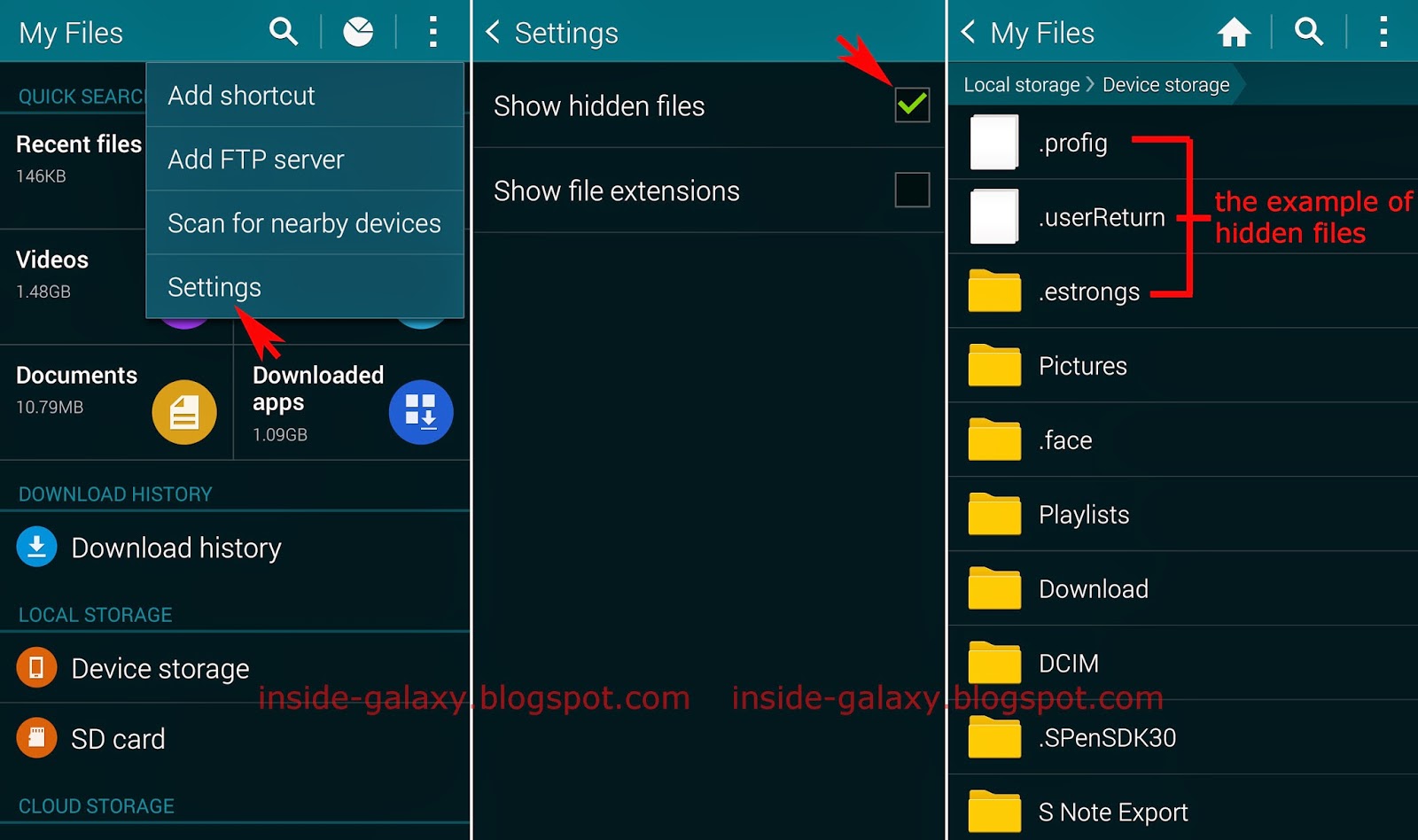Open Settings from the overflow menu

(305, 287)
